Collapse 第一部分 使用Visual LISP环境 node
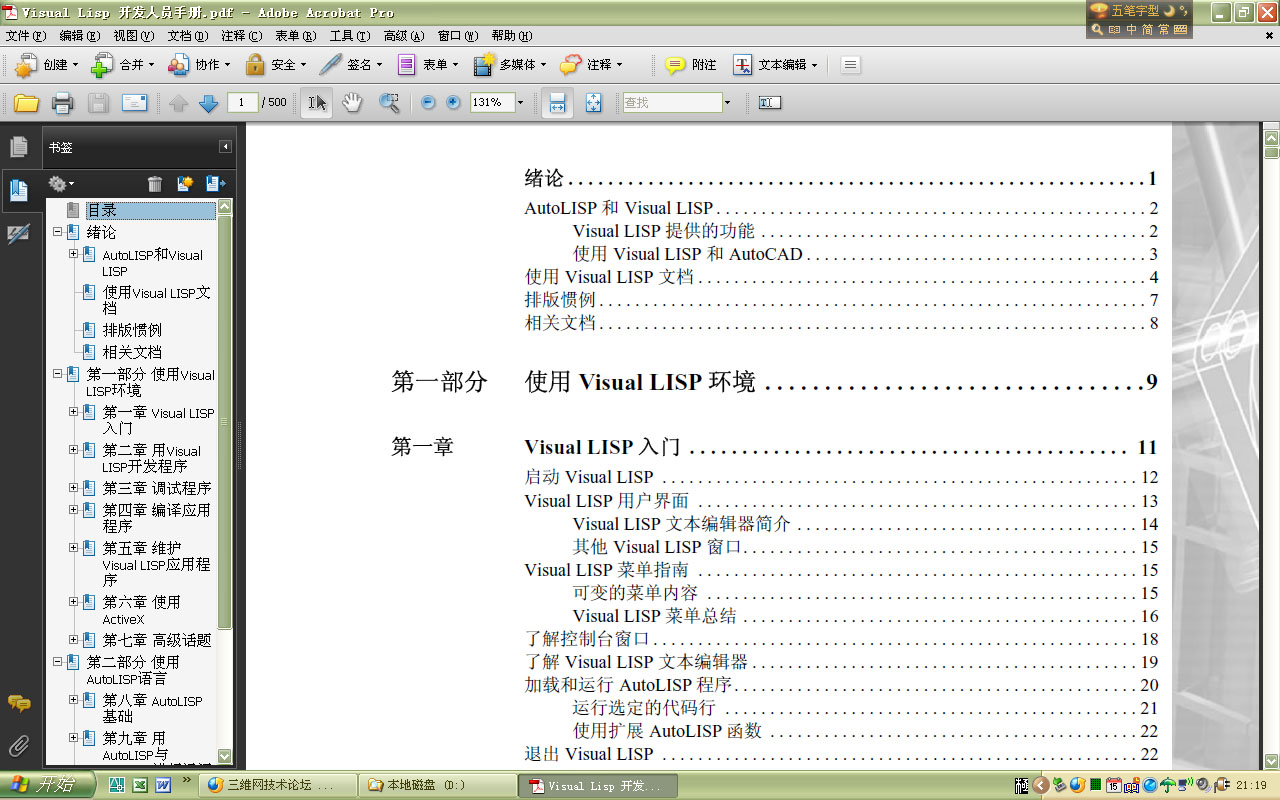The image size is (1280, 800). pyautogui.click(x=58, y=374)
